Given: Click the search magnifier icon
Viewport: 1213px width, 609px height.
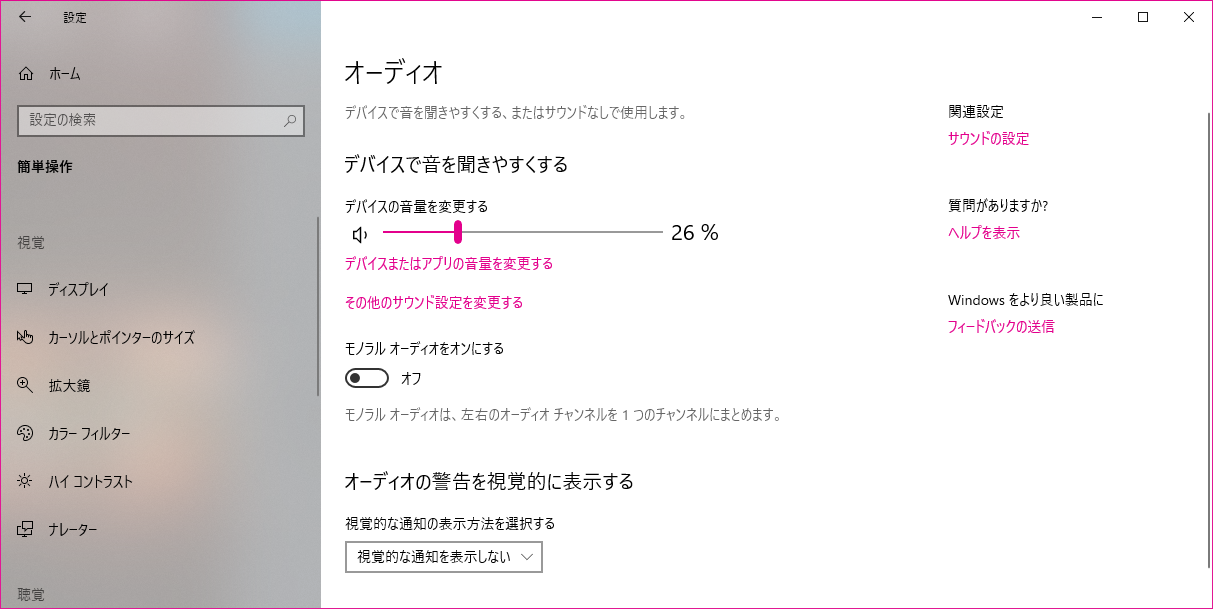Looking at the screenshot, I should coord(290,121).
